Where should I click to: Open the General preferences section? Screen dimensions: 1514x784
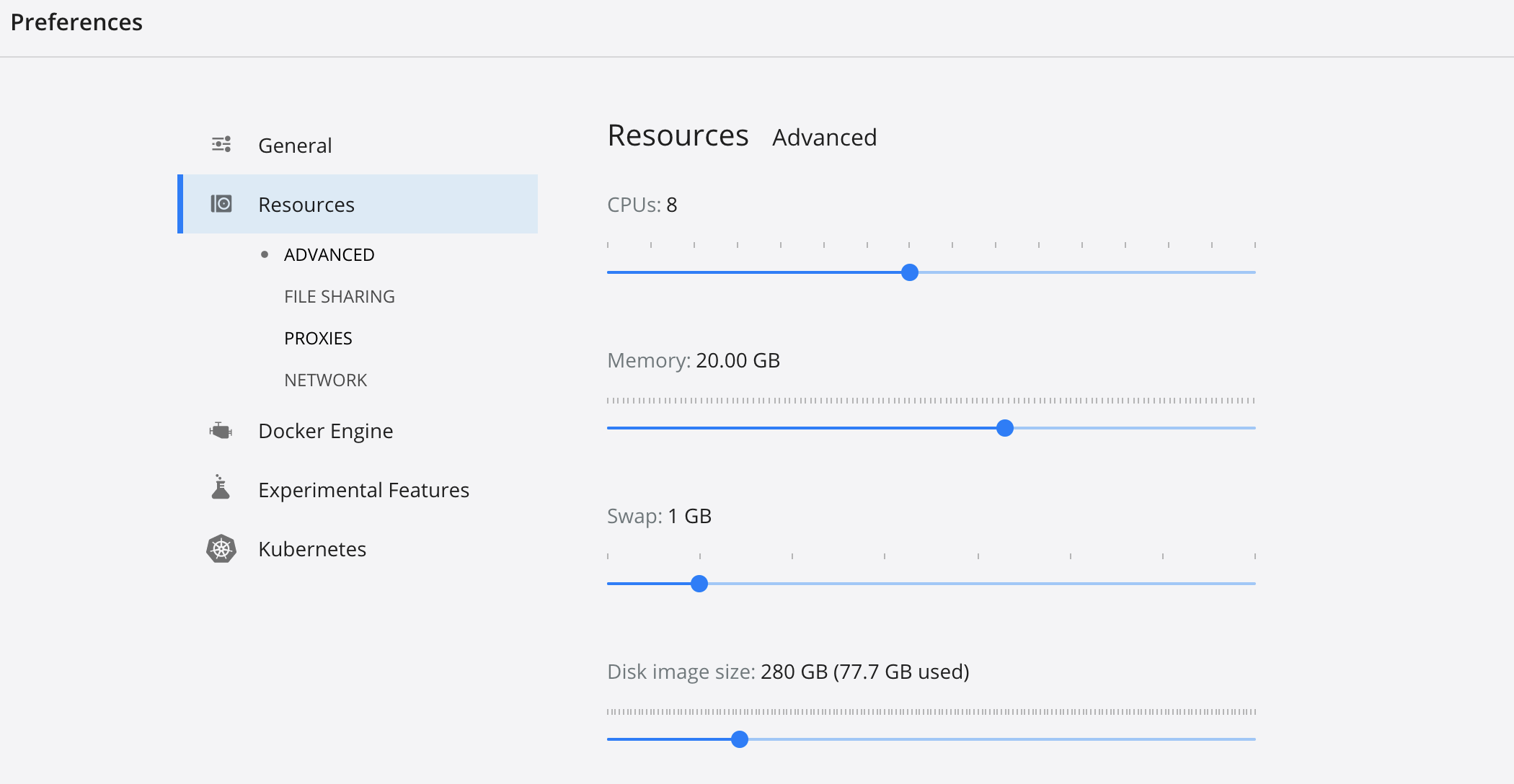pyautogui.click(x=295, y=145)
